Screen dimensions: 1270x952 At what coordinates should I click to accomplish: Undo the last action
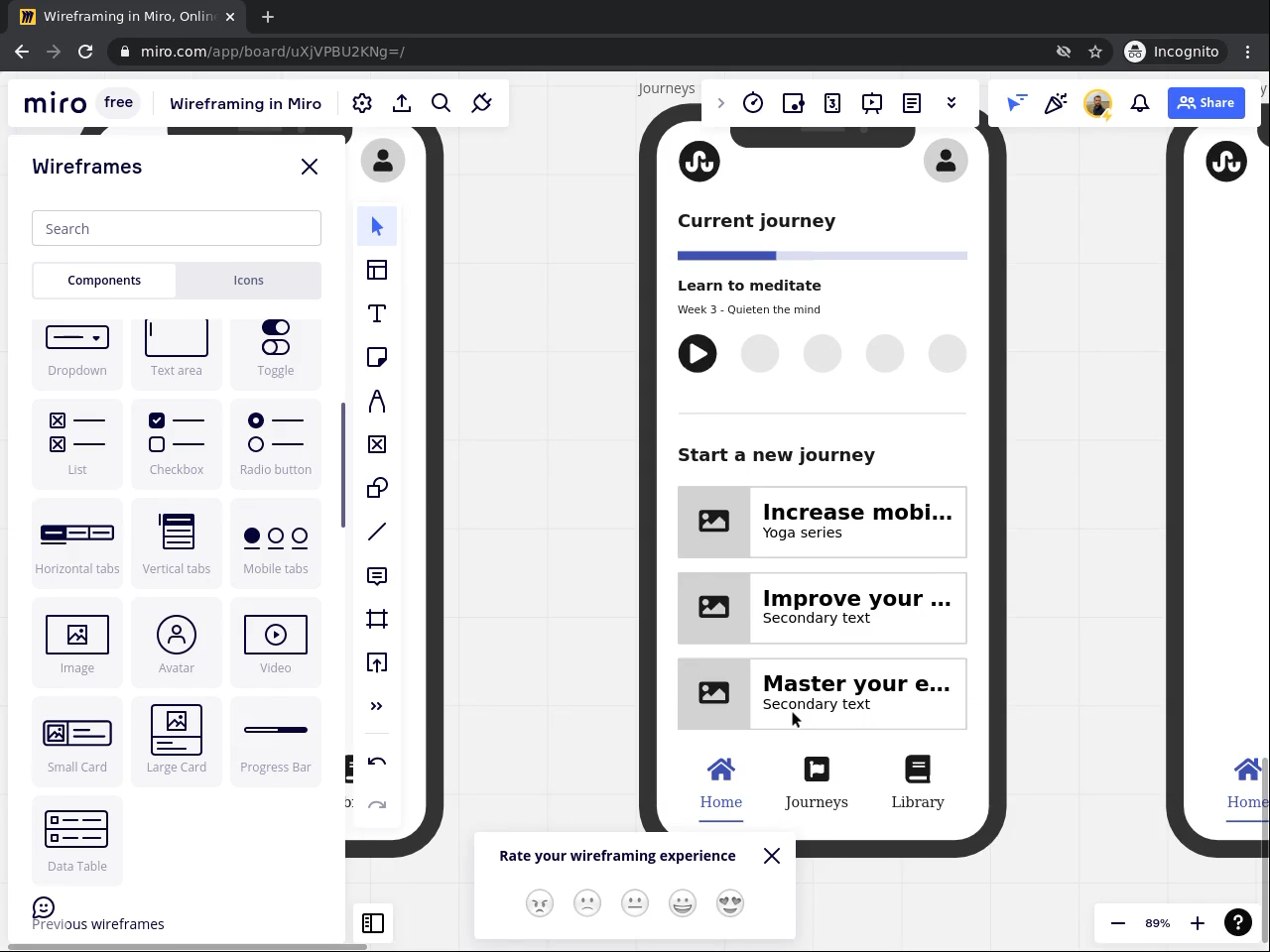click(x=377, y=762)
